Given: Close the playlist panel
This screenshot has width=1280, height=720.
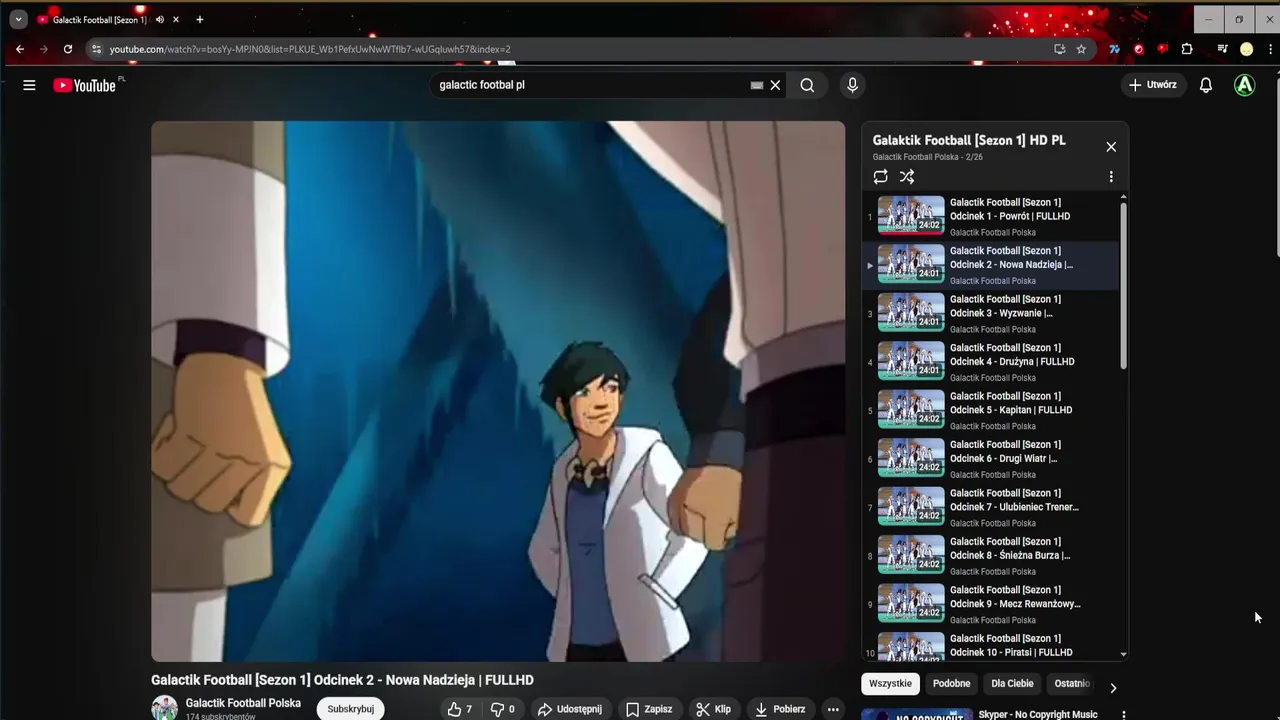Looking at the screenshot, I should coord(1111,147).
